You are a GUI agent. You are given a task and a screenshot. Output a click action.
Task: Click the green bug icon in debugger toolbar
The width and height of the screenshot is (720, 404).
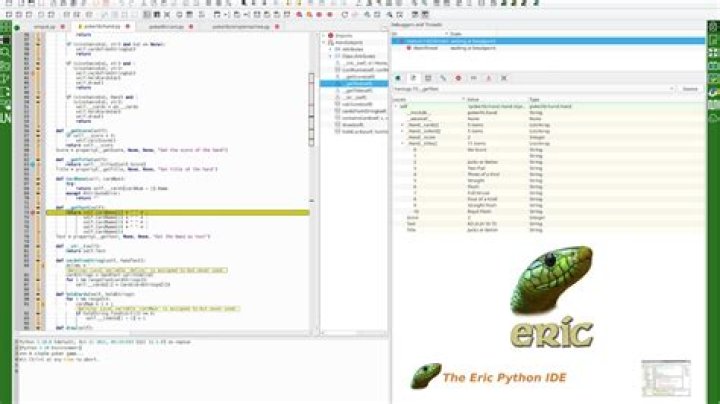click(398, 78)
